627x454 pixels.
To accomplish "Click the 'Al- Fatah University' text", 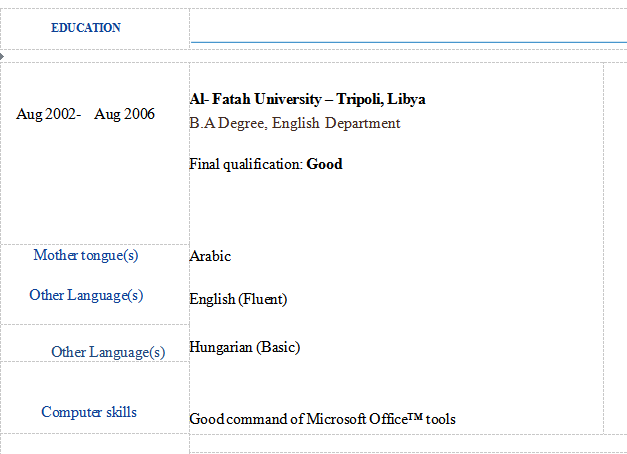I will pyautogui.click(x=254, y=99).
